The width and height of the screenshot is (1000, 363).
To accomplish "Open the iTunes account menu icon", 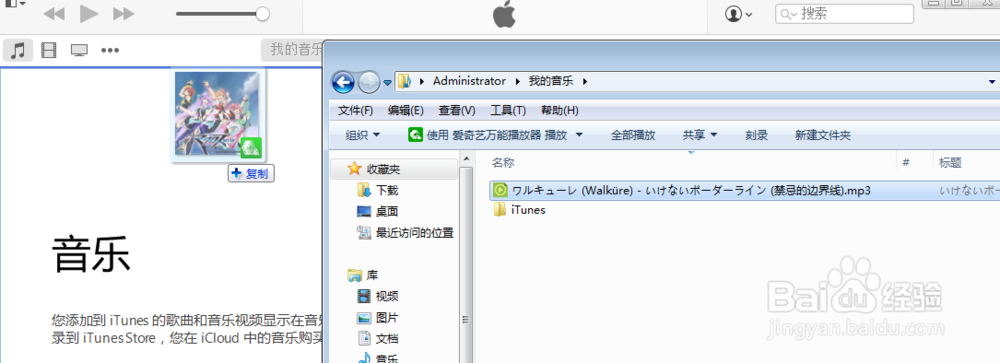I will (x=739, y=14).
